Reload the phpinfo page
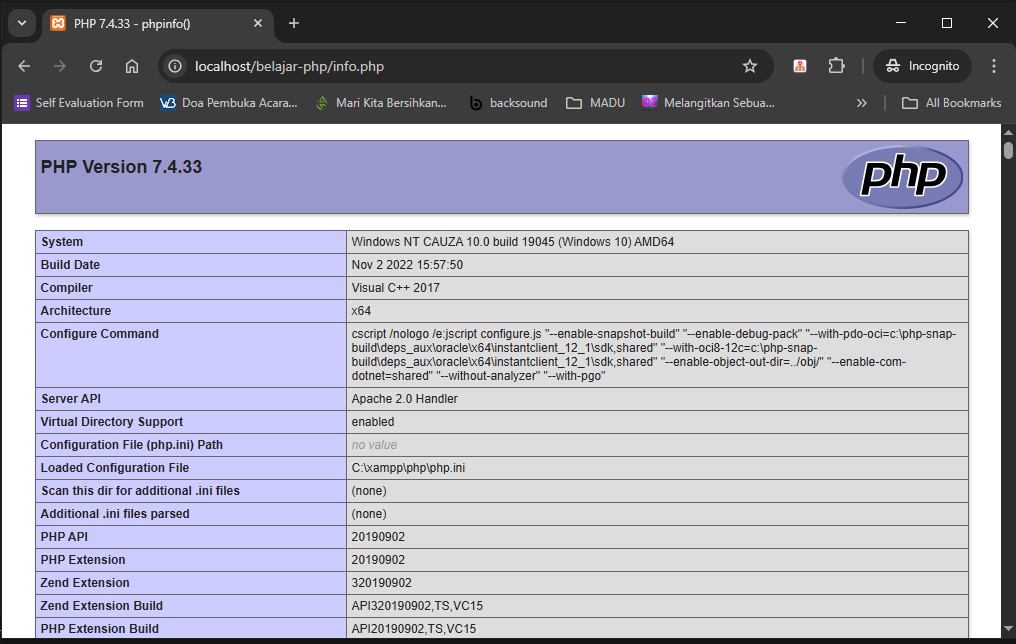1016x644 pixels. 96,66
